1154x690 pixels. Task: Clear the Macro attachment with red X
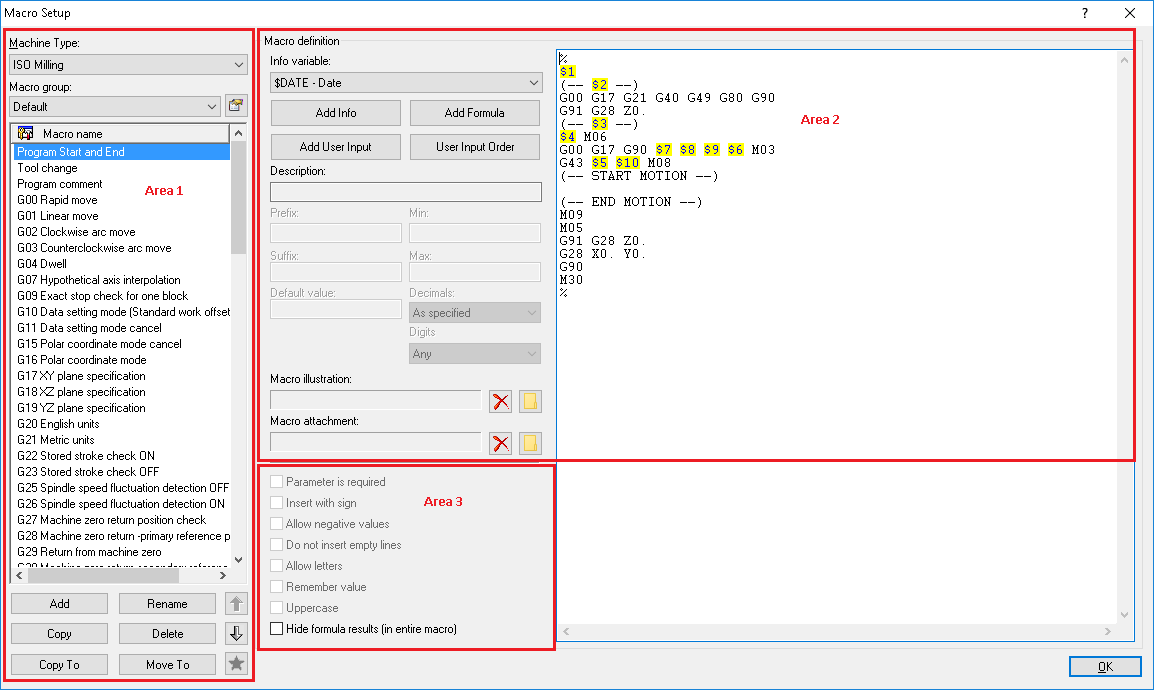point(500,443)
